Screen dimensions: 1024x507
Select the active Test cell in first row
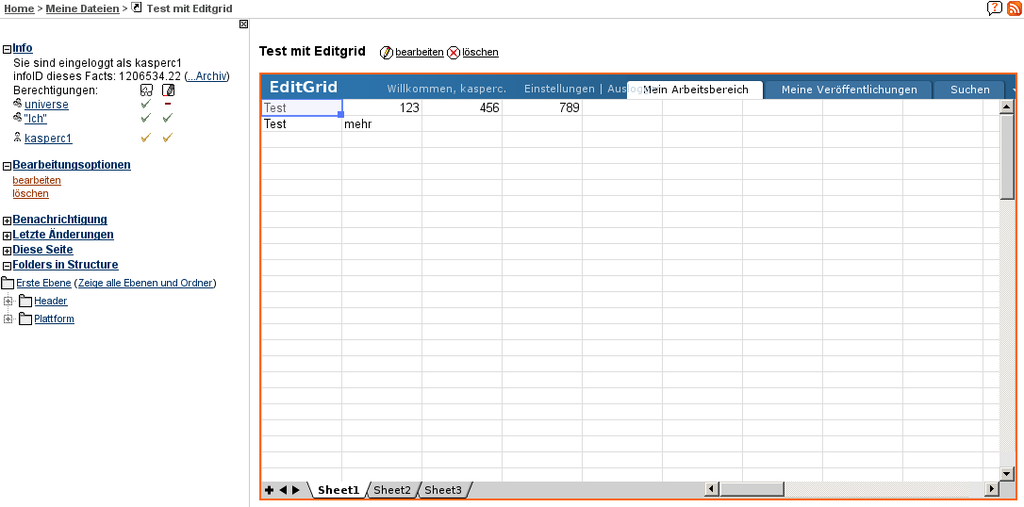[302, 108]
